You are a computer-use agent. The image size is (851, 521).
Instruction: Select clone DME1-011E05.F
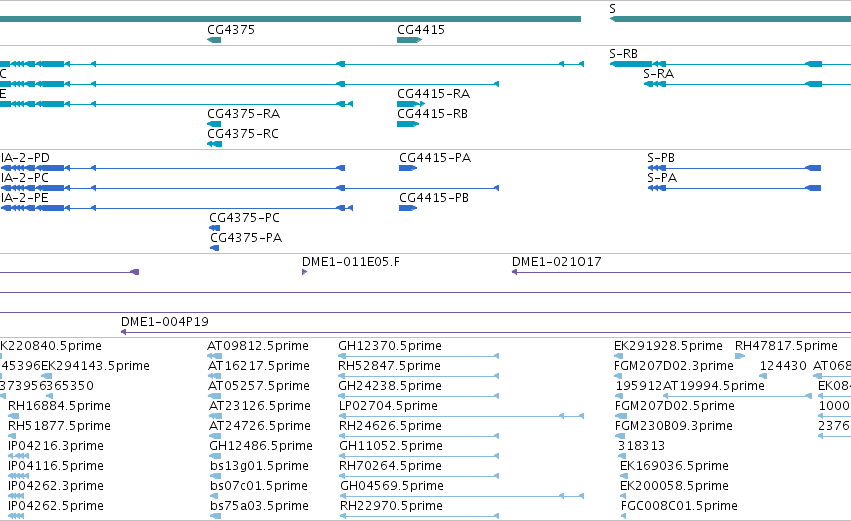351,262
